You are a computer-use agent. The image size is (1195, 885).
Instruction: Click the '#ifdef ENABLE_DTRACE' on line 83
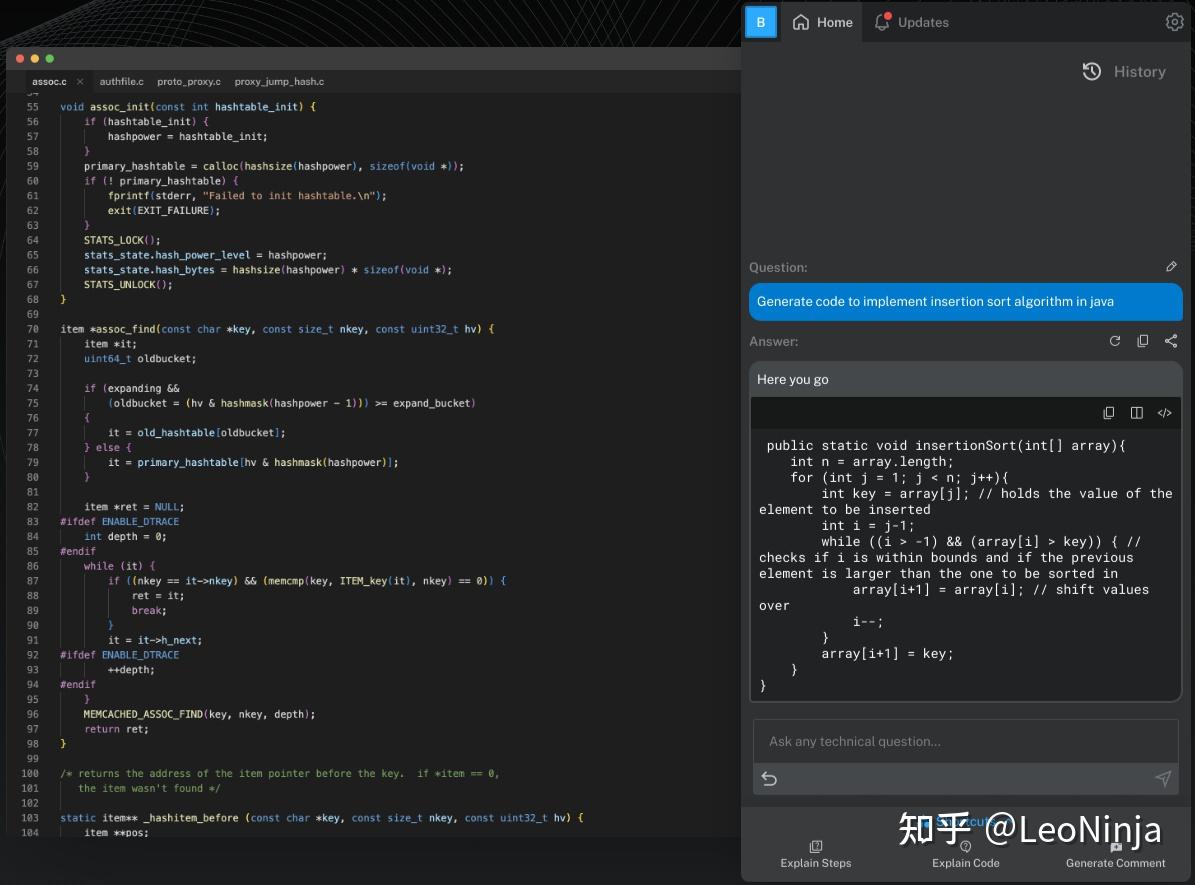tap(120, 521)
